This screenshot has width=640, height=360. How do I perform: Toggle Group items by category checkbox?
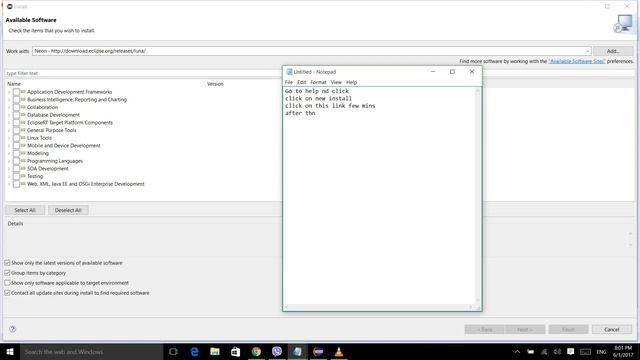click(x=7, y=273)
